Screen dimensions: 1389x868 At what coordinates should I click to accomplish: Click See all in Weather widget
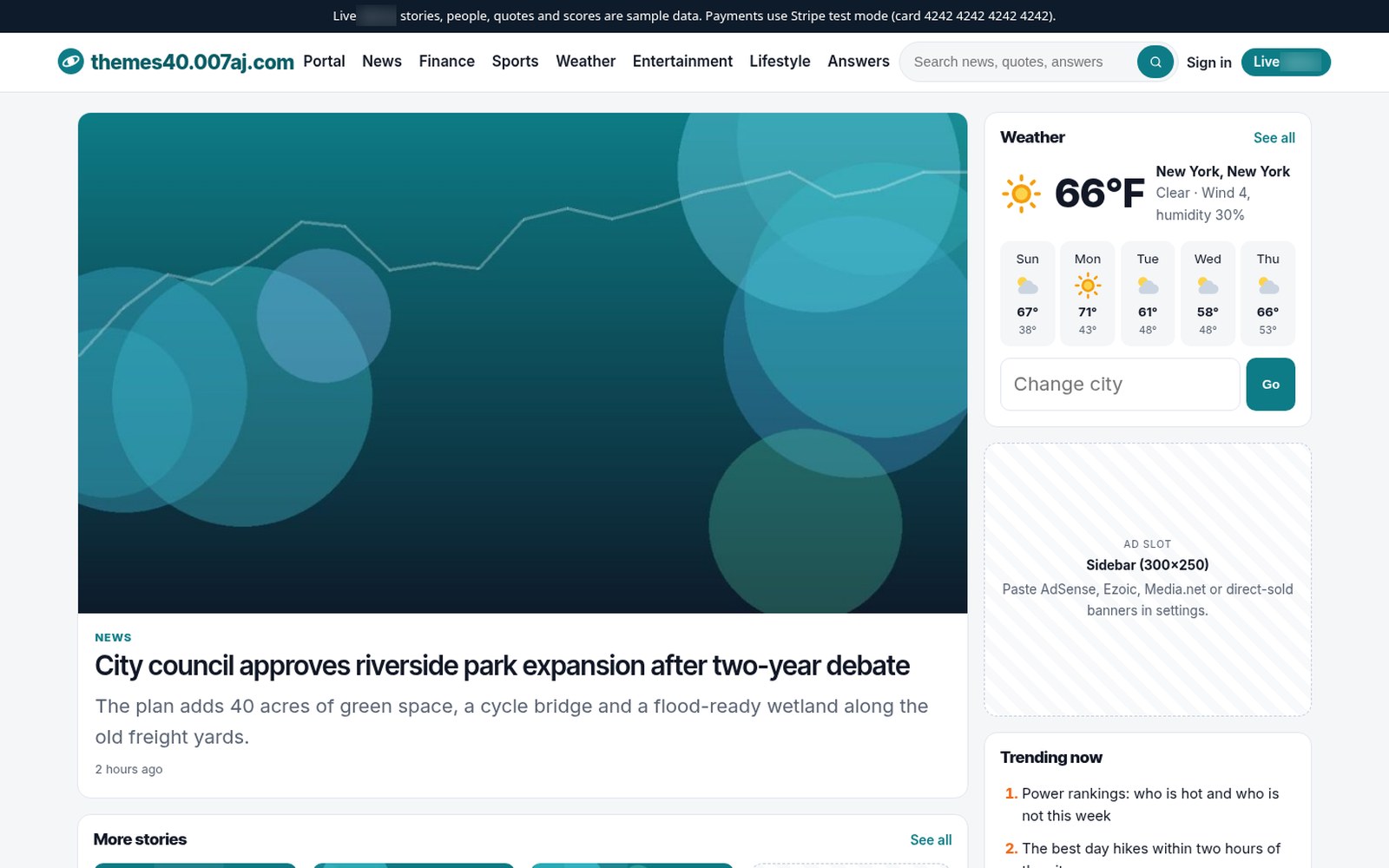coord(1274,138)
